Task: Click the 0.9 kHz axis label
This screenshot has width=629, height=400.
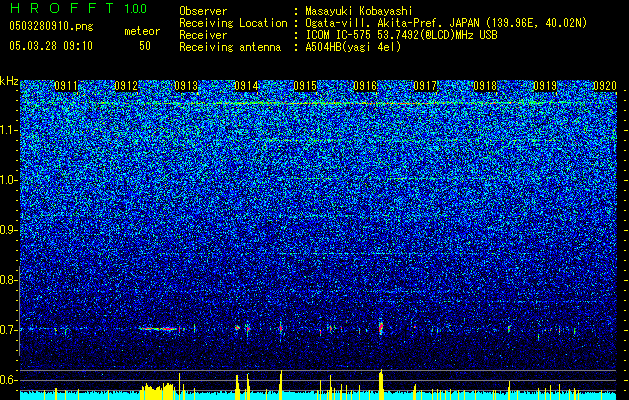Action: click(x=7, y=230)
